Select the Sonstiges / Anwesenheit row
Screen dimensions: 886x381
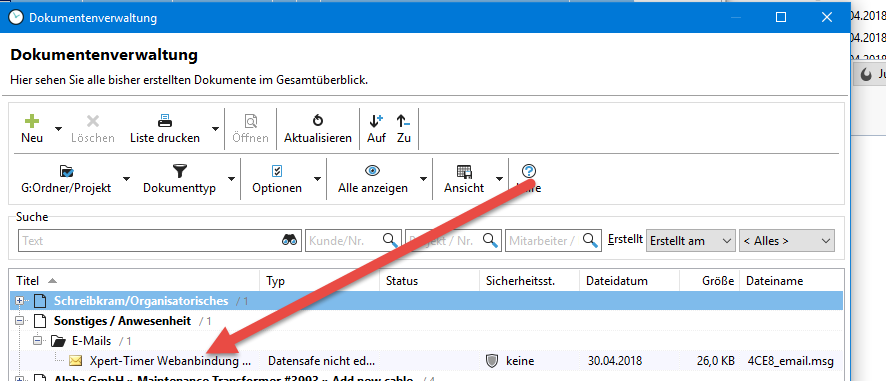point(427,321)
